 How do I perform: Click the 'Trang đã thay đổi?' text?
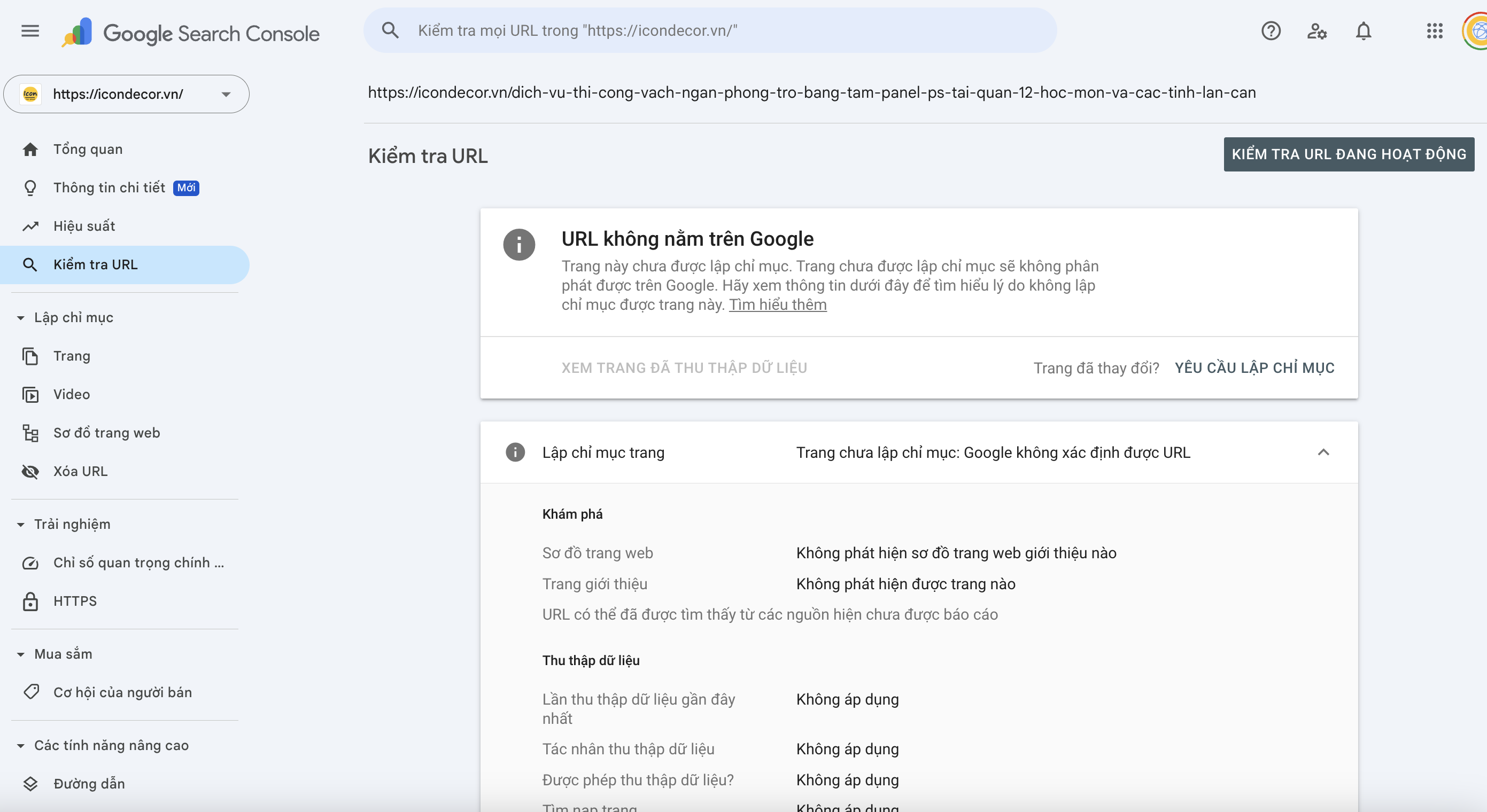point(1096,368)
